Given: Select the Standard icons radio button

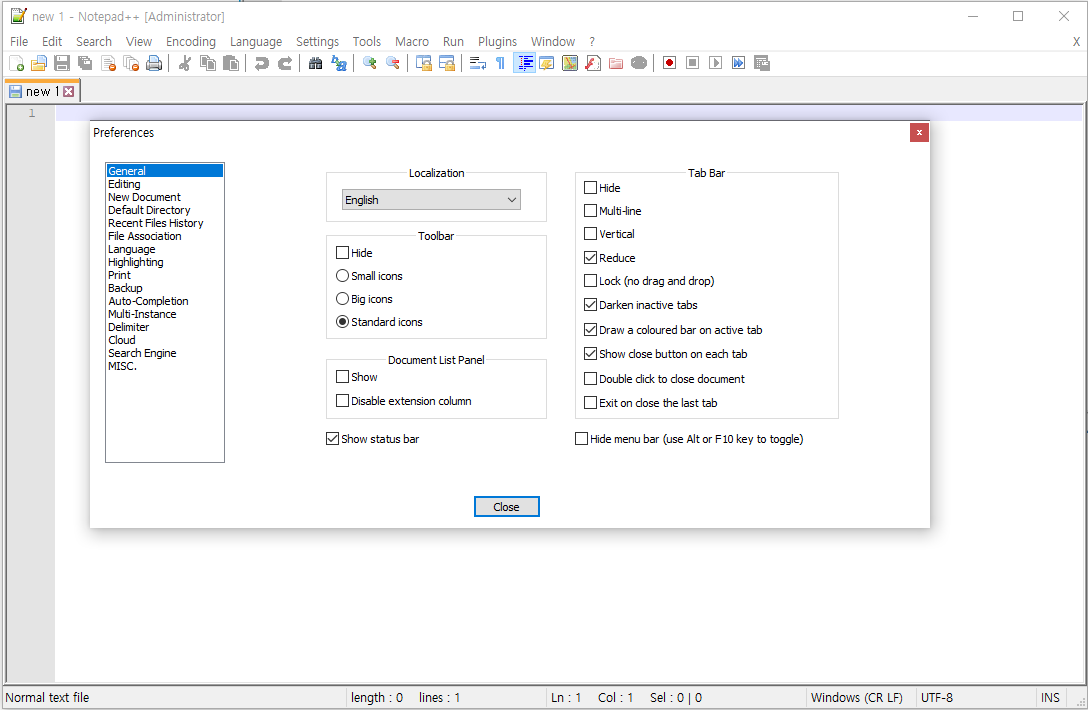Looking at the screenshot, I should point(342,322).
